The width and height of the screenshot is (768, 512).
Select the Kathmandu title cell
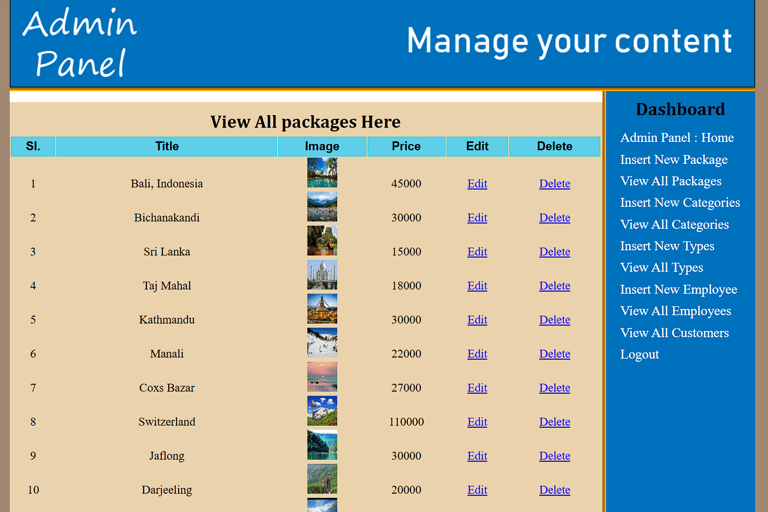tap(167, 320)
